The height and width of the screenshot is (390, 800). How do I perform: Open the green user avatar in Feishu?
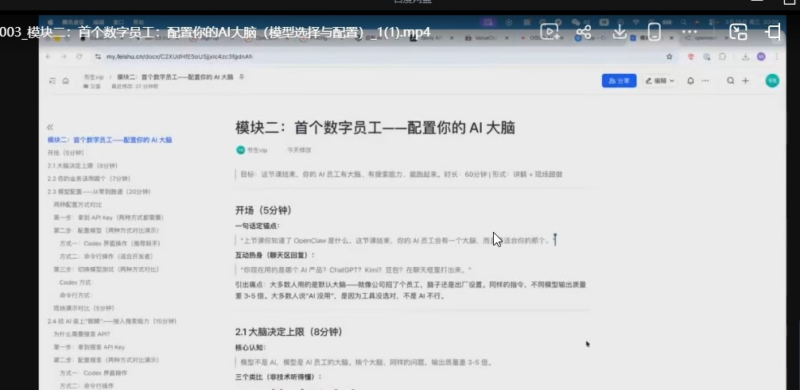click(x=772, y=80)
